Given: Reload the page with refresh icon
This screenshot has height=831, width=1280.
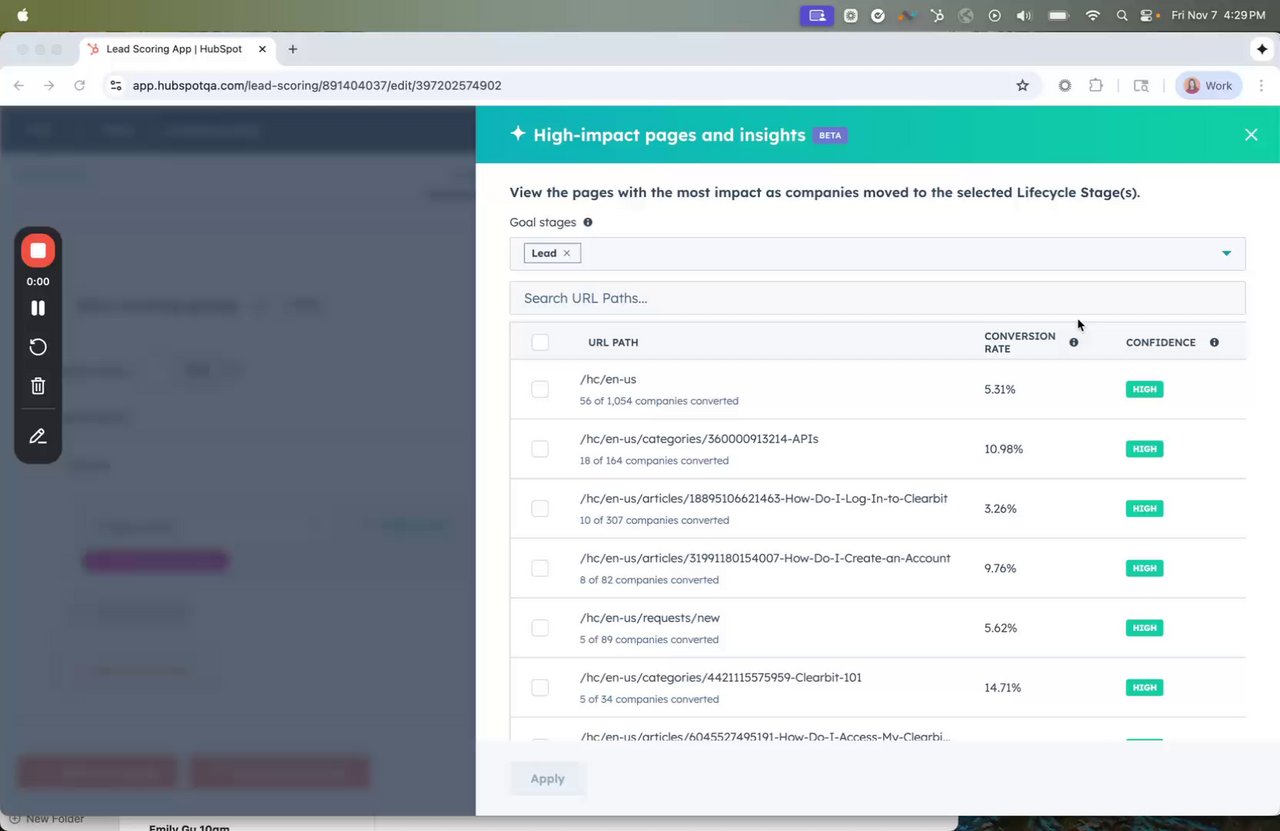Looking at the screenshot, I should [79, 86].
